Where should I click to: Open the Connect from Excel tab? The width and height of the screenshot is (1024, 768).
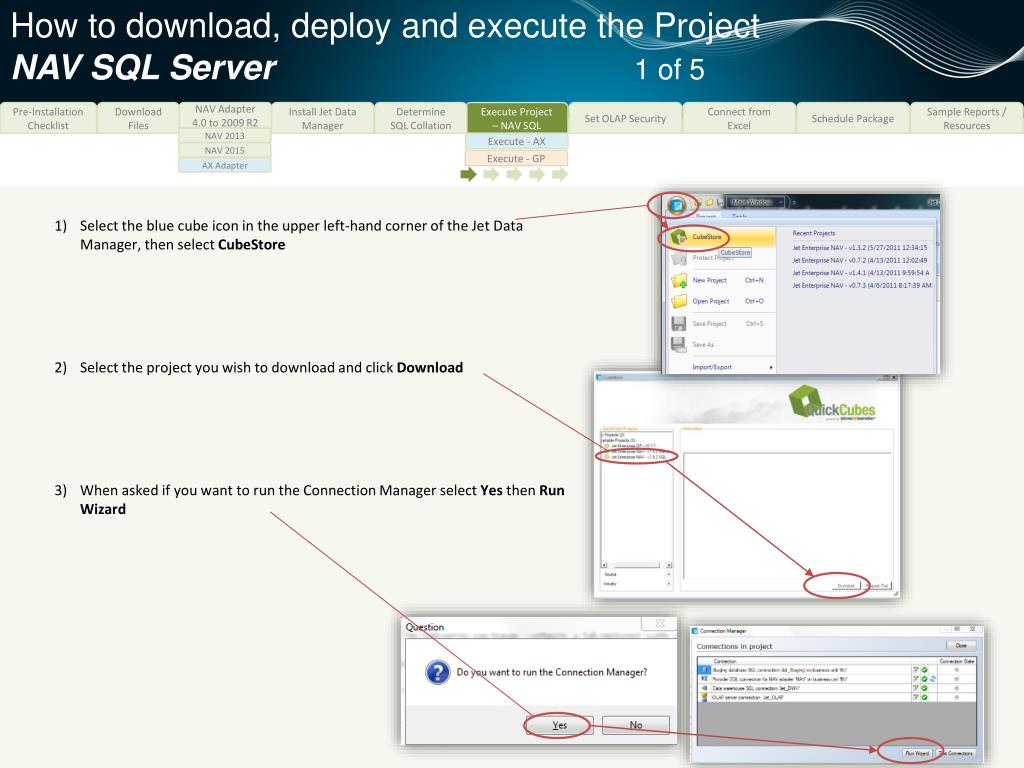tap(739, 118)
